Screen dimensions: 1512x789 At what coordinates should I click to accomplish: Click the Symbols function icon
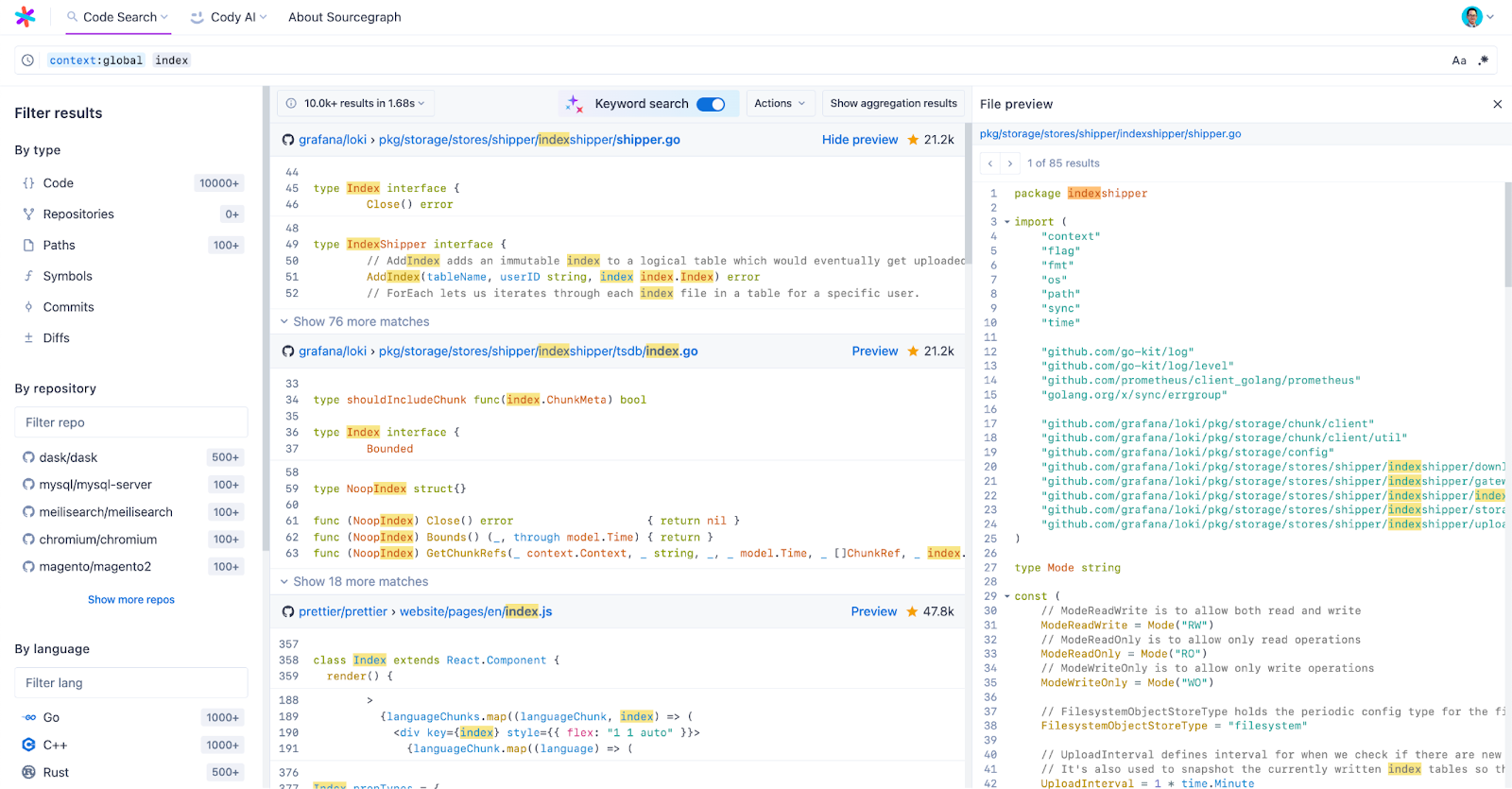(28, 276)
